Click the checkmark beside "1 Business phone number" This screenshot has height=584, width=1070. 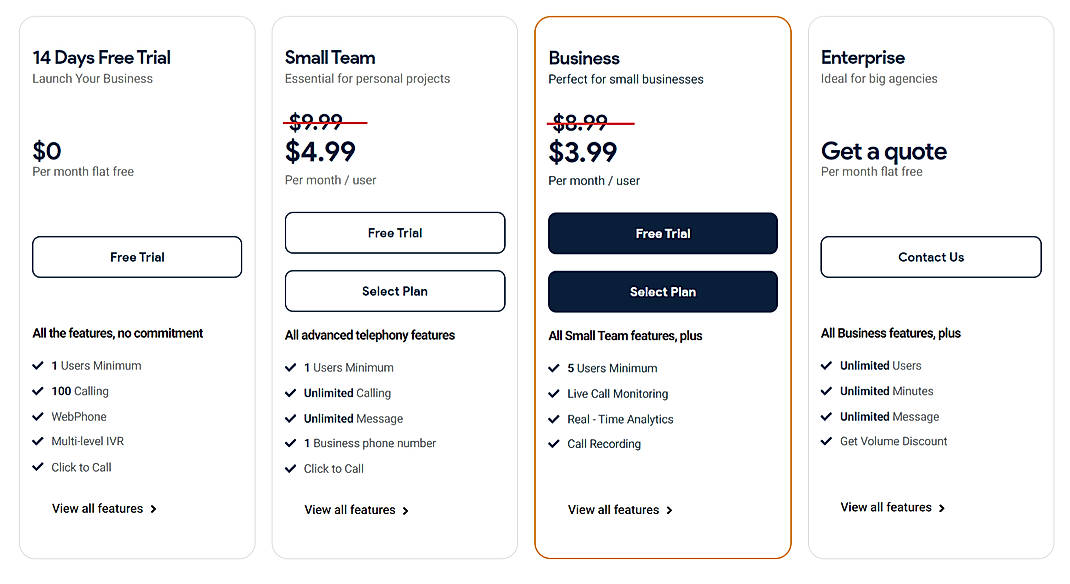click(x=290, y=442)
